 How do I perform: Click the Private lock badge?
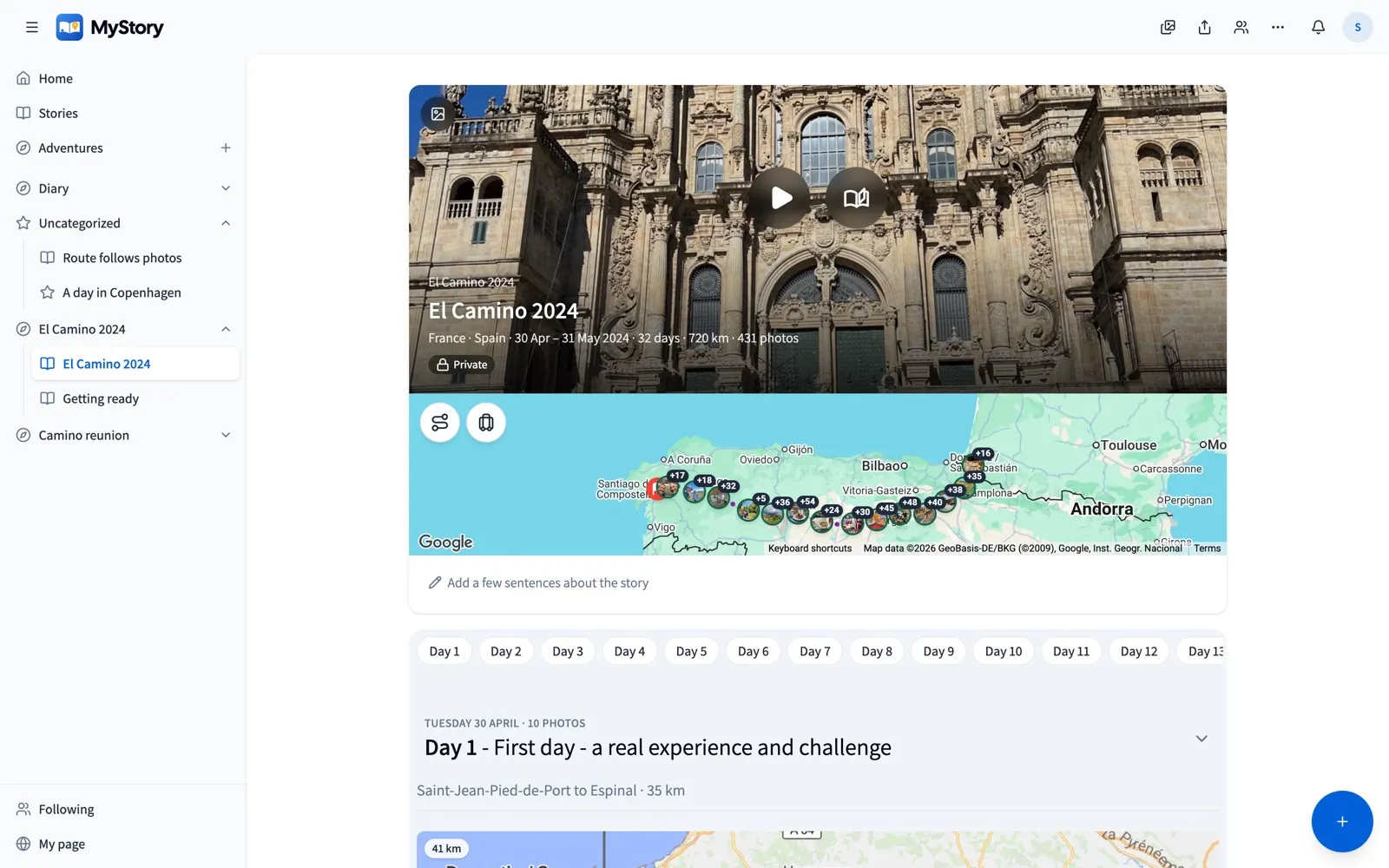pyautogui.click(x=462, y=365)
